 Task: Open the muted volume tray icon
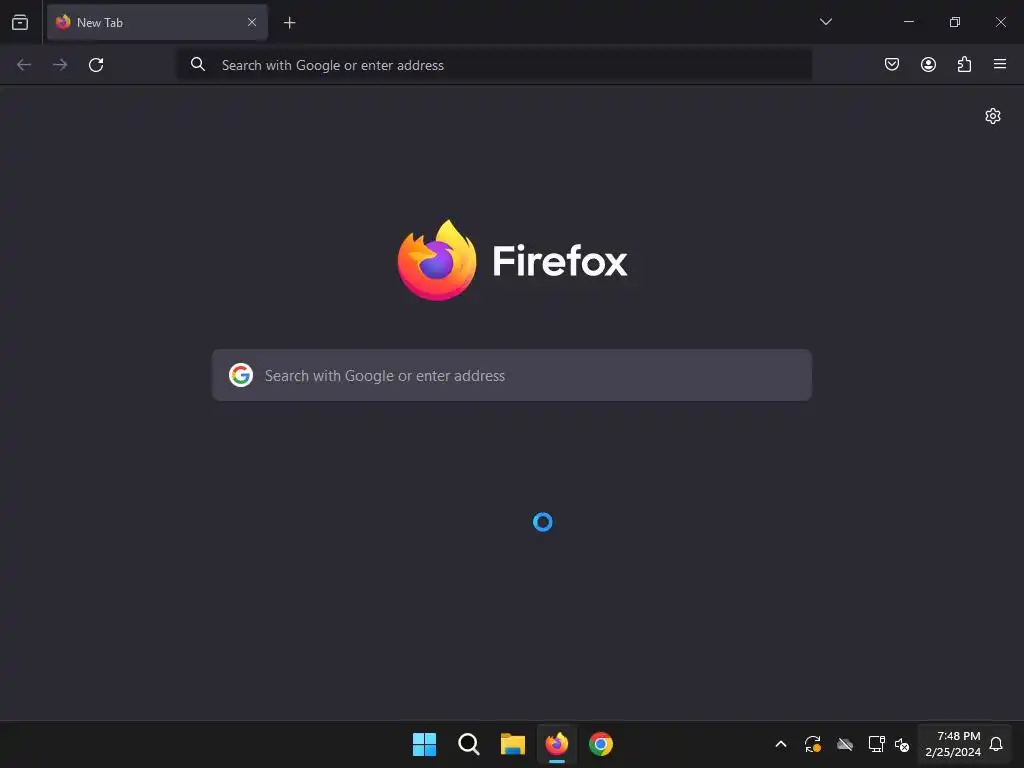point(902,744)
